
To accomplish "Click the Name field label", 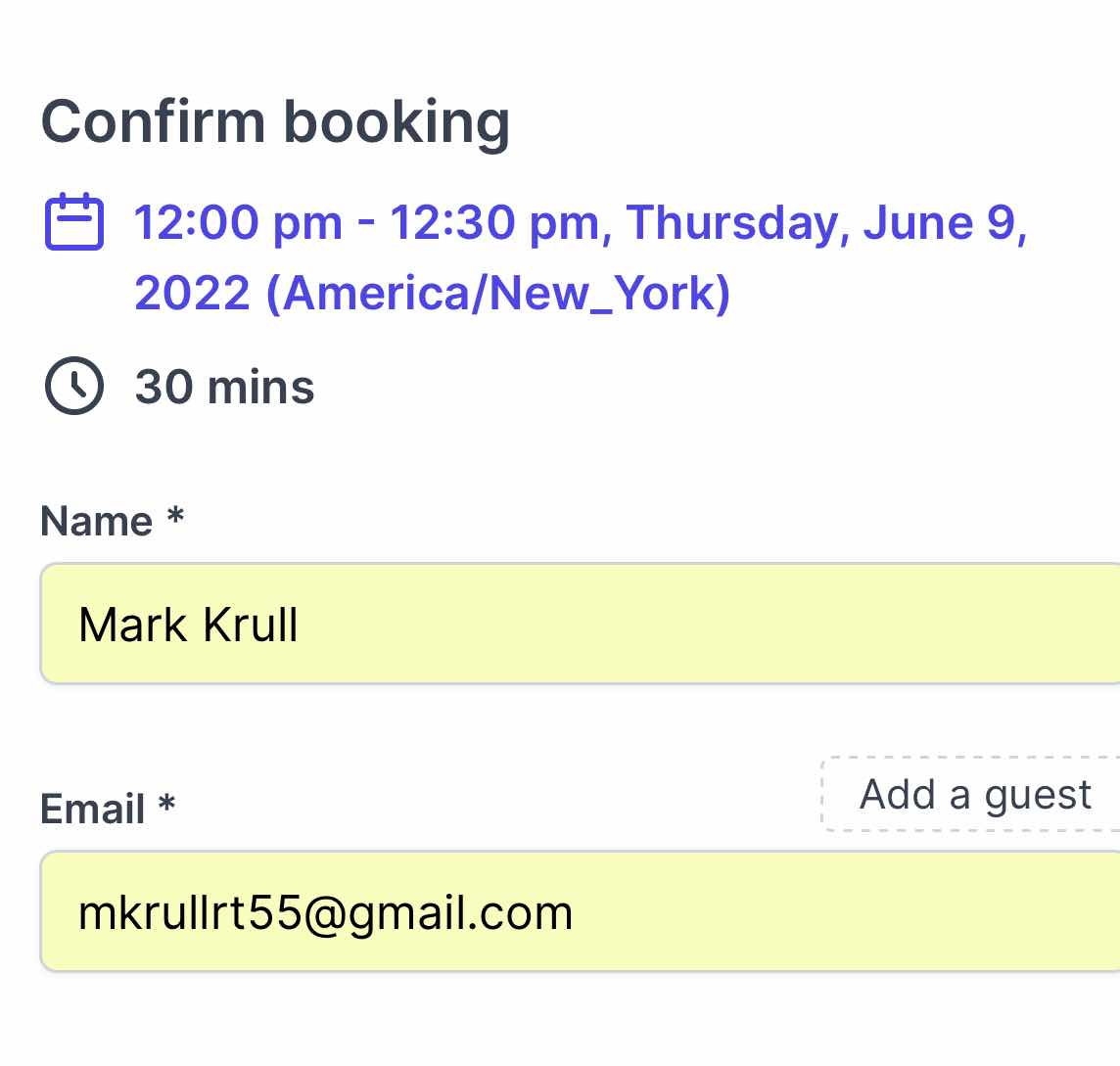I will 96,521.
